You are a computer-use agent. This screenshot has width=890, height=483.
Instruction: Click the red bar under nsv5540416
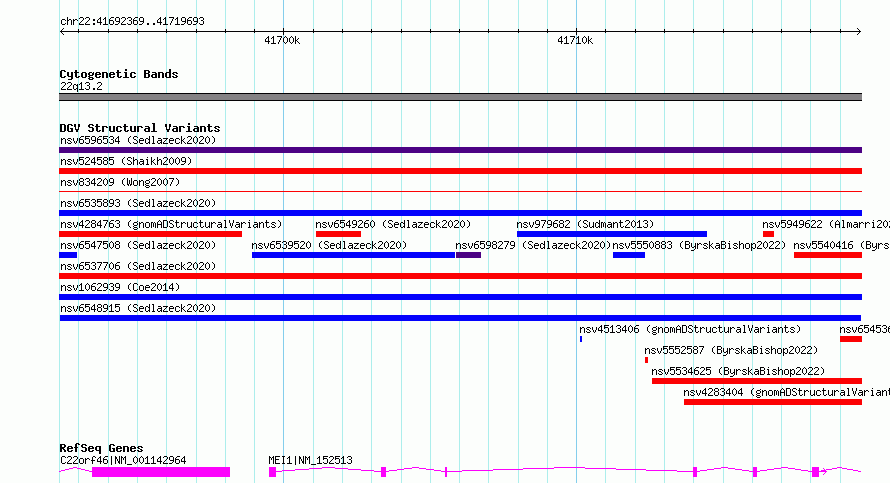(828, 255)
